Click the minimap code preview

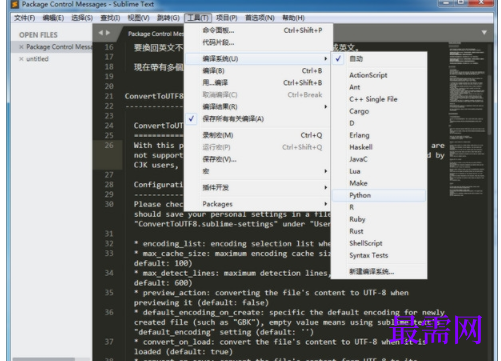(x=466, y=120)
